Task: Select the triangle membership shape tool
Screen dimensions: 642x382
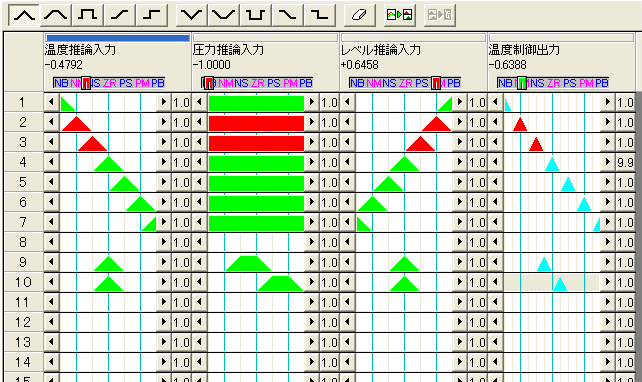Action: 24,15
